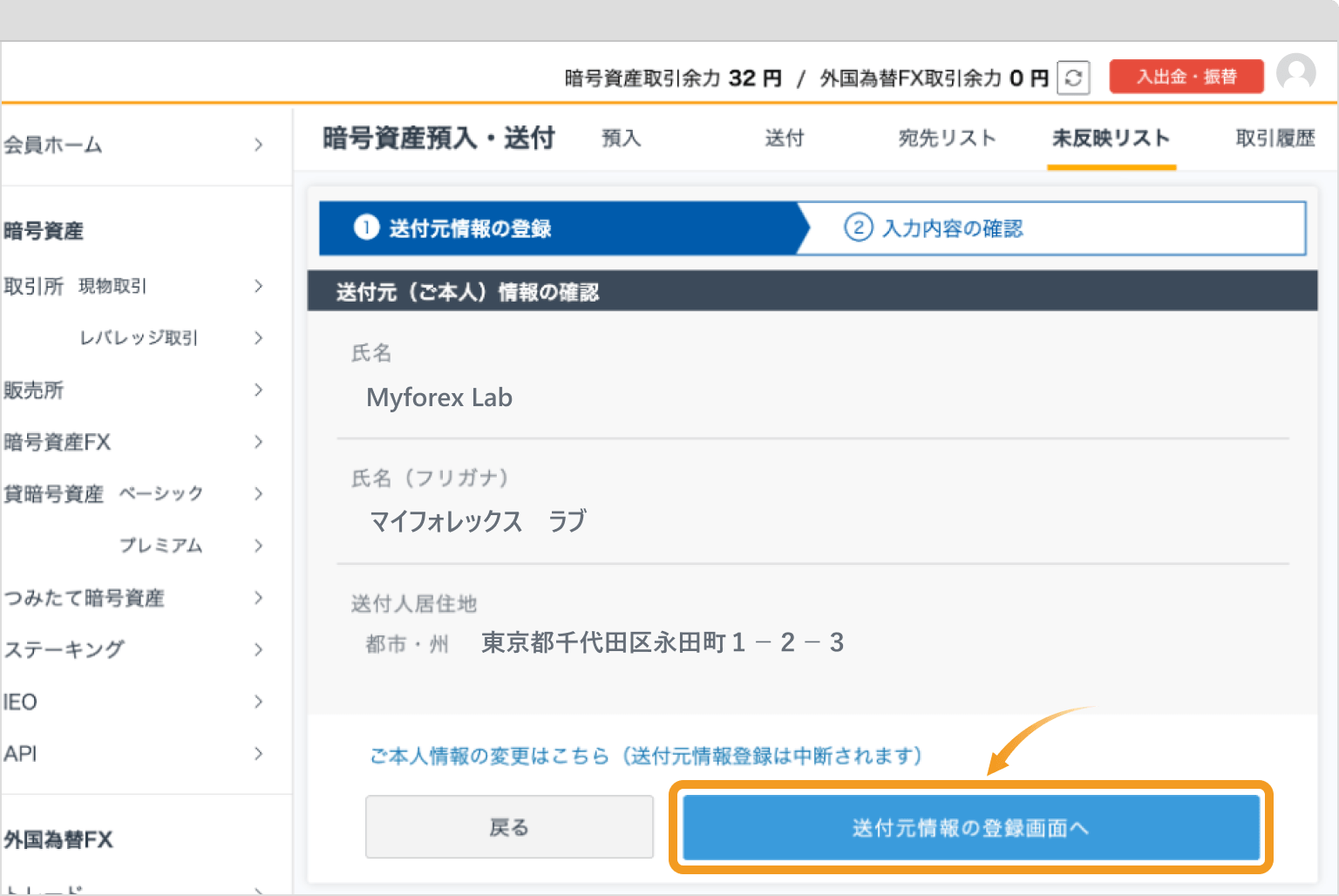Open the user profile avatar icon
1339x896 pixels.
click(1296, 73)
